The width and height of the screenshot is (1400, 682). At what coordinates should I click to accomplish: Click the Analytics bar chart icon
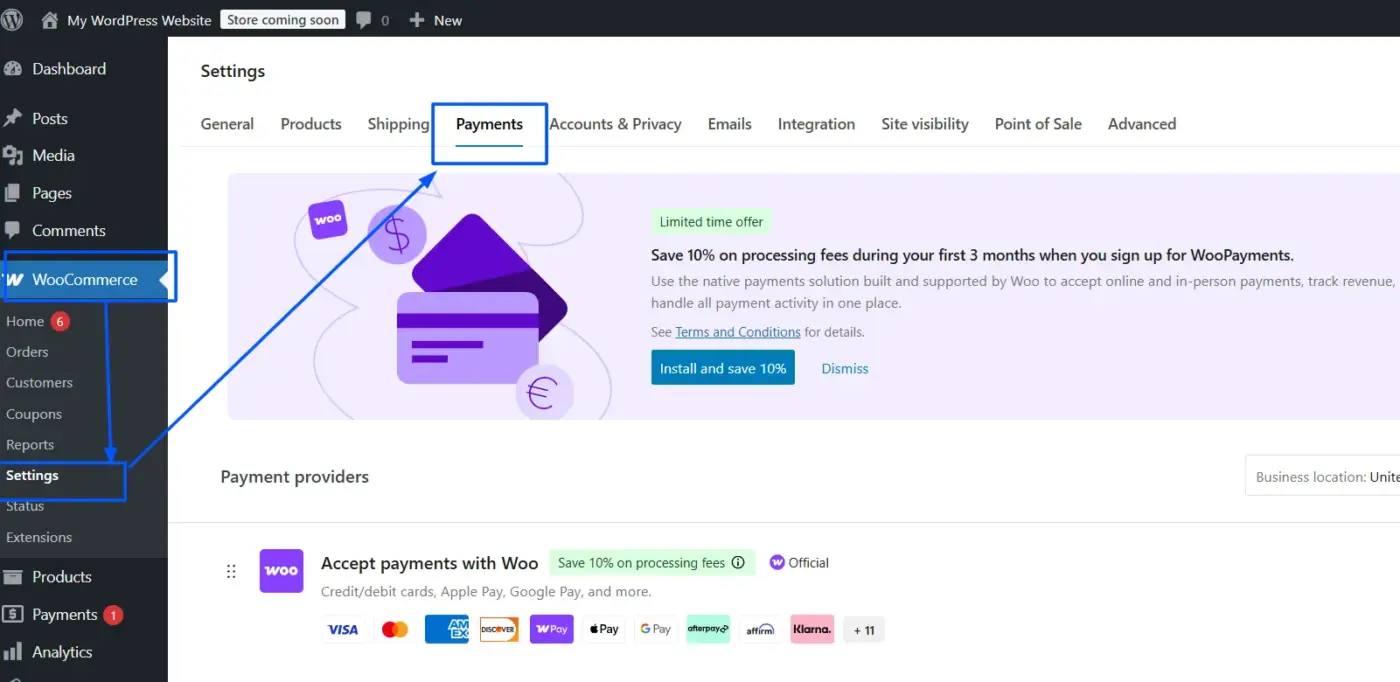pyautogui.click(x=13, y=652)
